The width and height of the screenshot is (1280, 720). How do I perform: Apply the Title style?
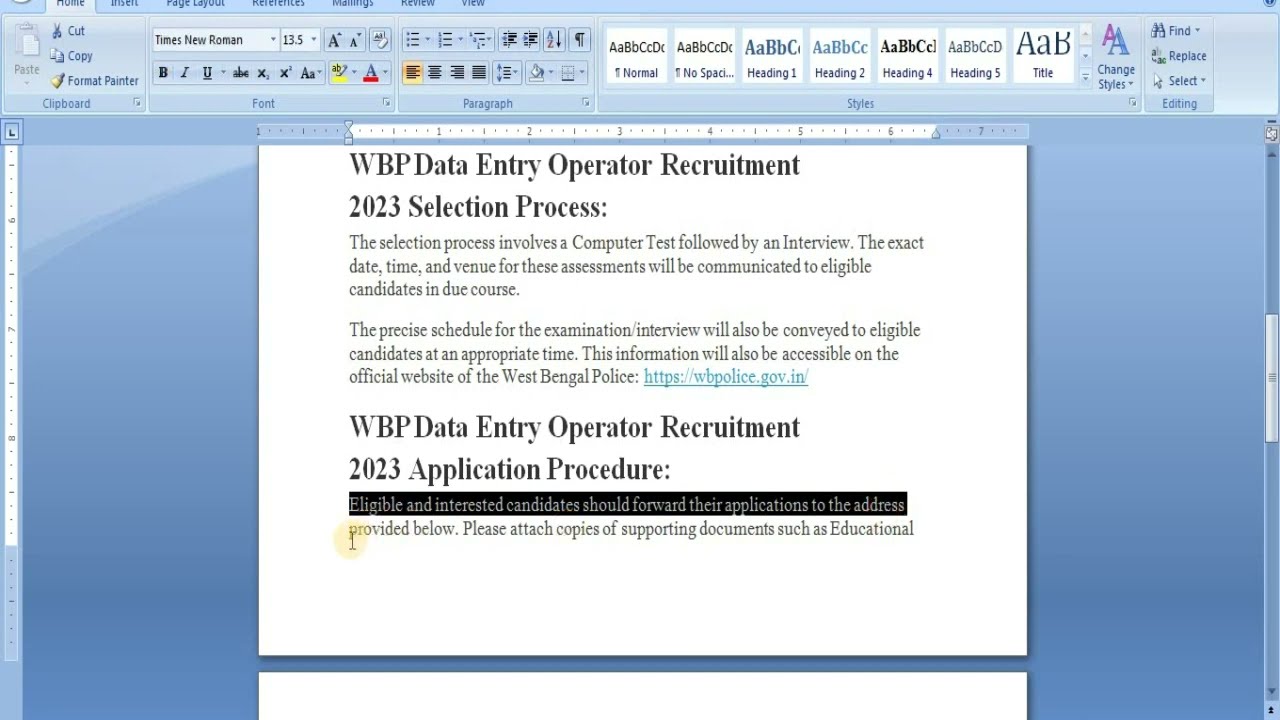tap(1043, 56)
